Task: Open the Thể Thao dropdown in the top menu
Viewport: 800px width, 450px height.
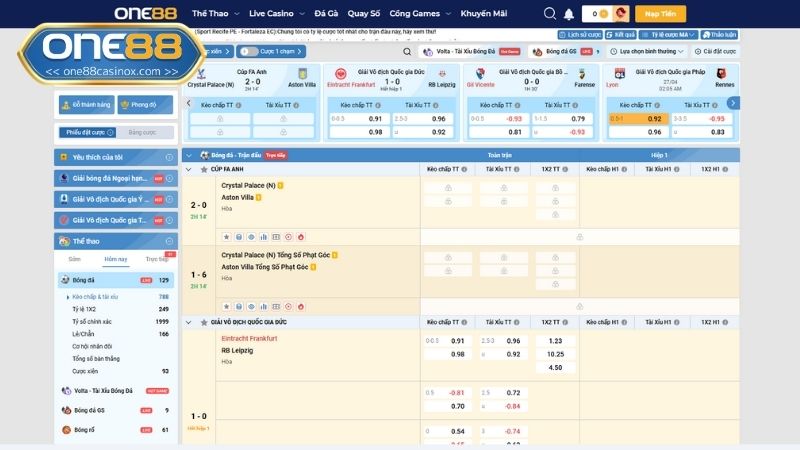Action: [x=215, y=14]
